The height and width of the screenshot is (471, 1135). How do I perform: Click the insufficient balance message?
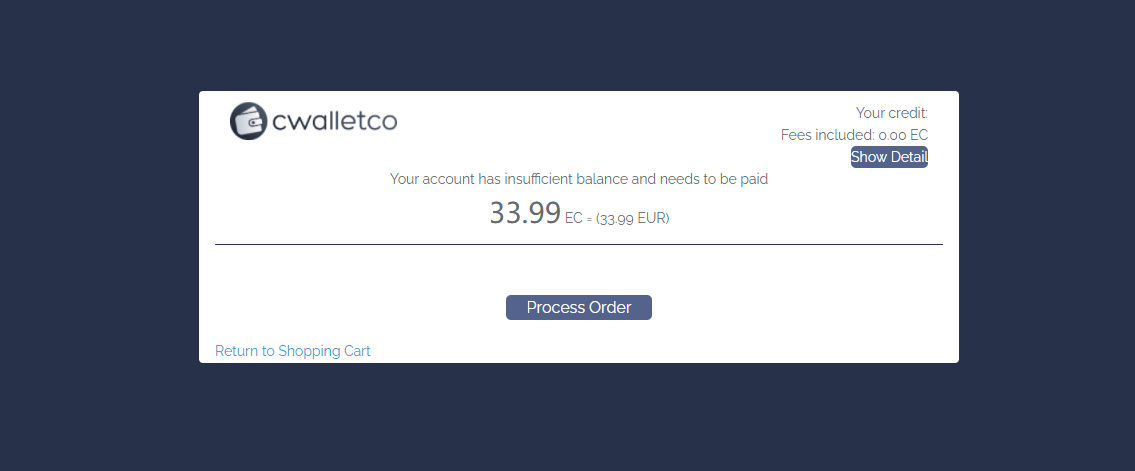click(x=578, y=179)
